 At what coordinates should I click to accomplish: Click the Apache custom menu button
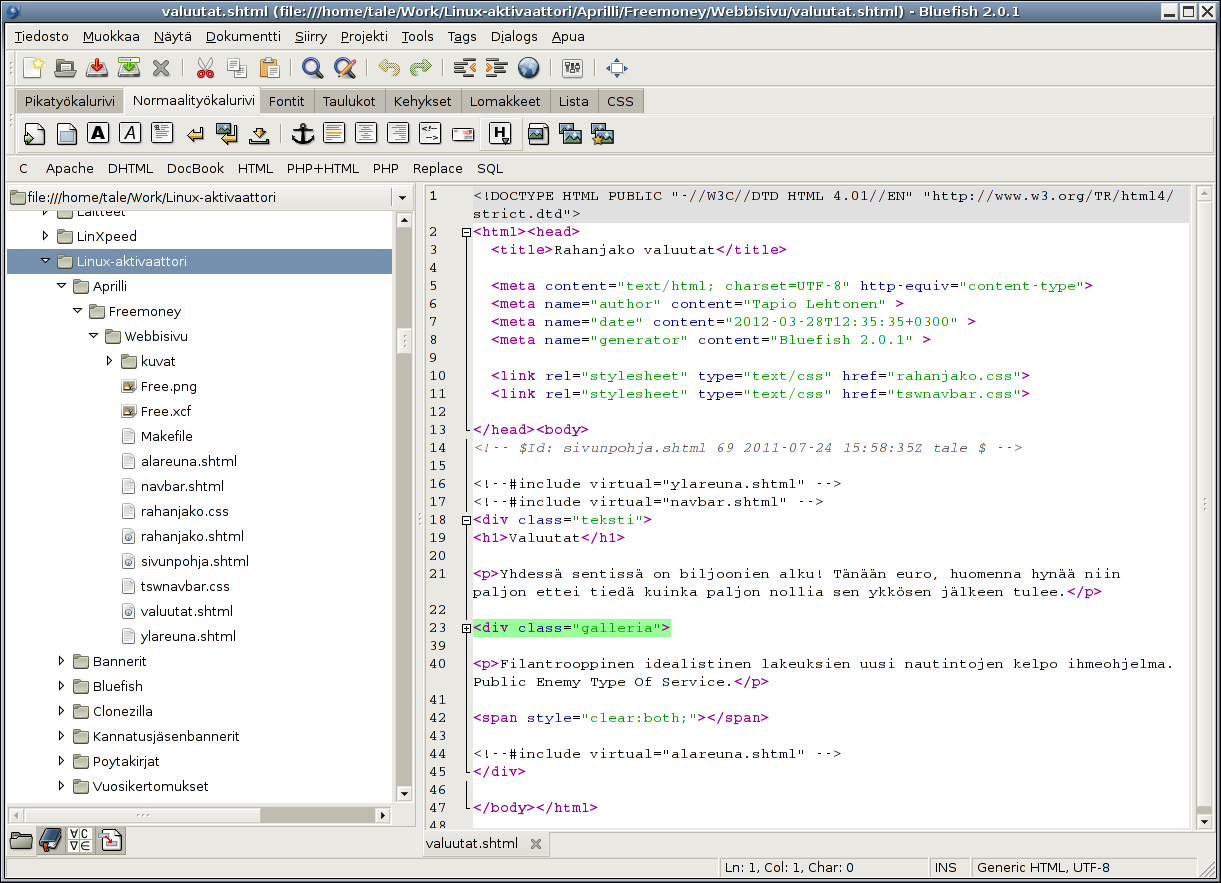tap(70, 168)
